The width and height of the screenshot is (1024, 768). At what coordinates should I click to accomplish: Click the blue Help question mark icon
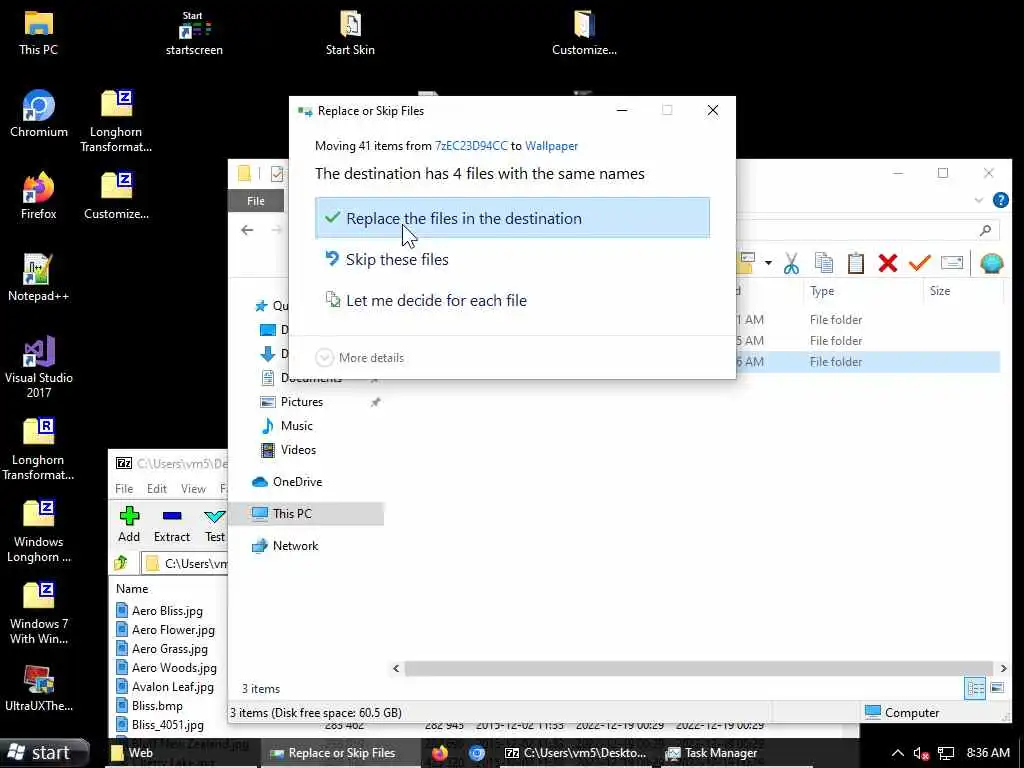(1000, 200)
